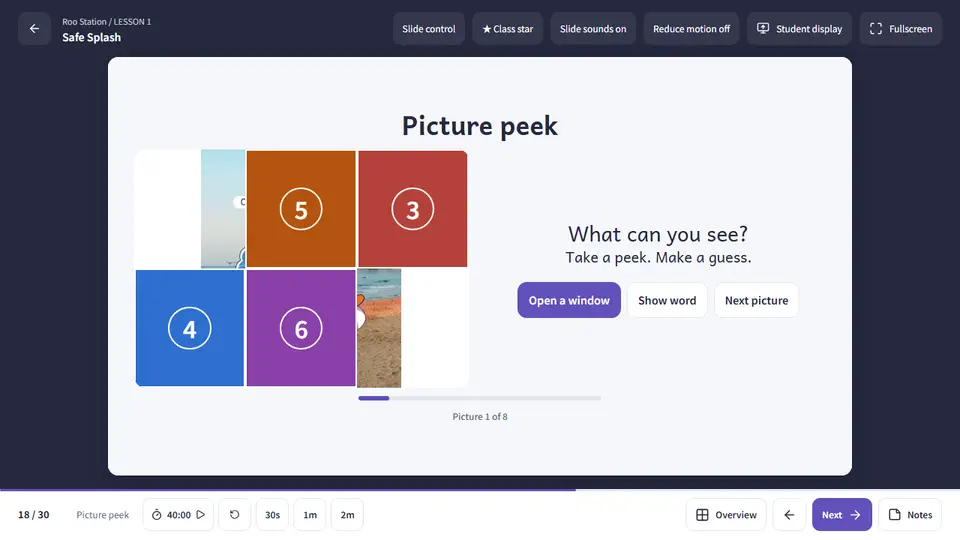
Task: Reset the timer with the circular arrow
Action: [234, 515]
